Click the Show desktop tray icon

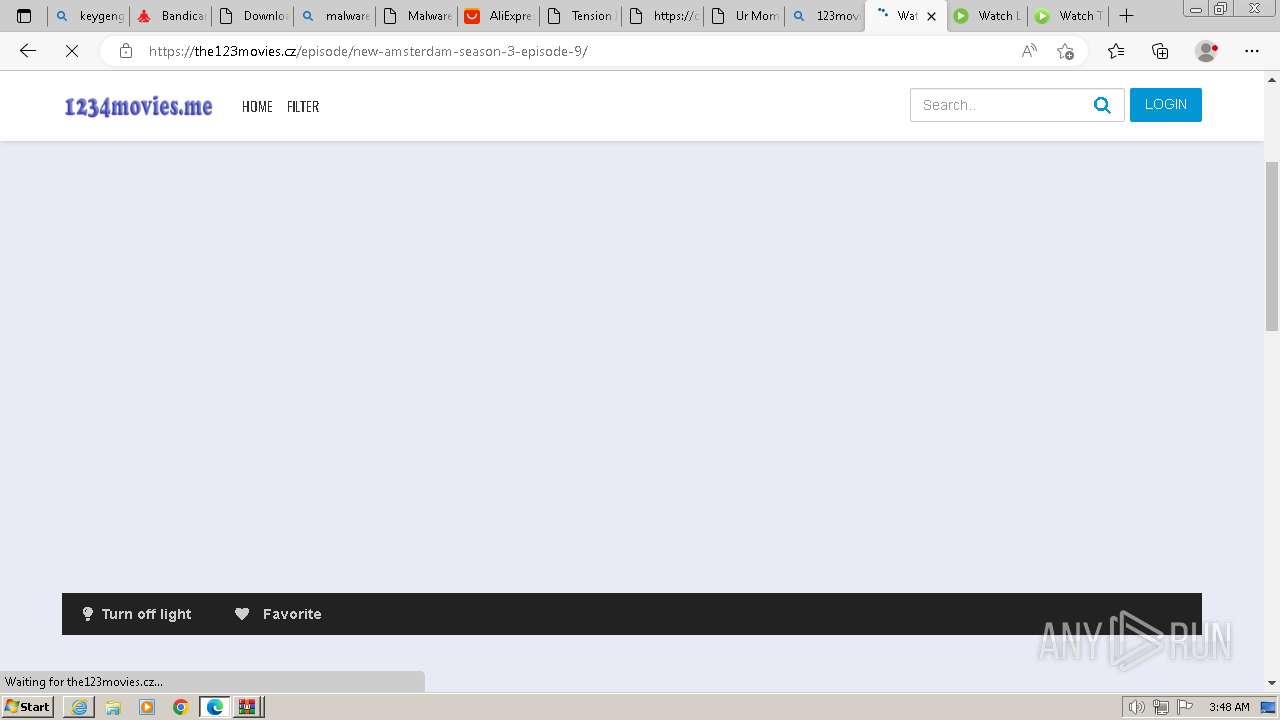point(1269,707)
